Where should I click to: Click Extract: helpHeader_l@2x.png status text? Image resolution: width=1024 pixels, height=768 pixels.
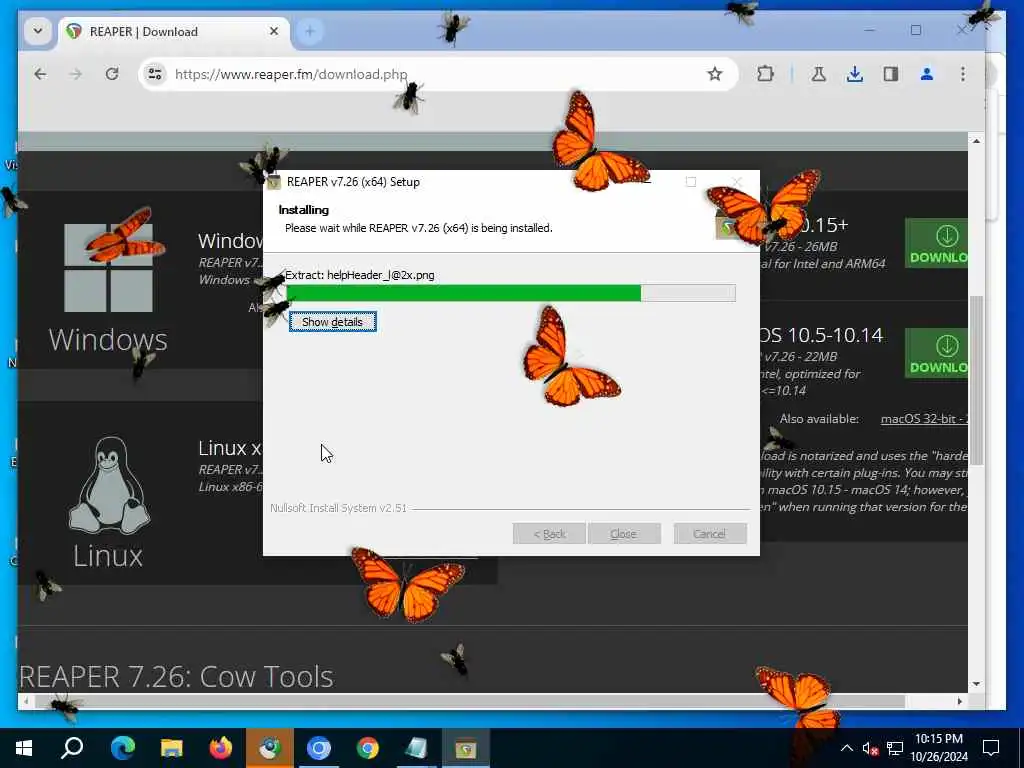[x=360, y=275]
